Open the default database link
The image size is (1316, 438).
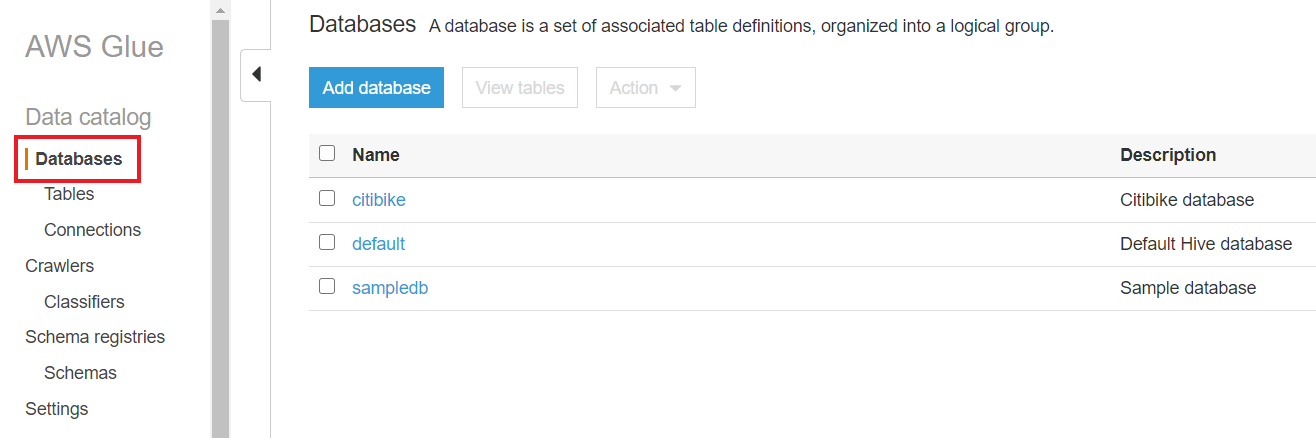pos(378,244)
